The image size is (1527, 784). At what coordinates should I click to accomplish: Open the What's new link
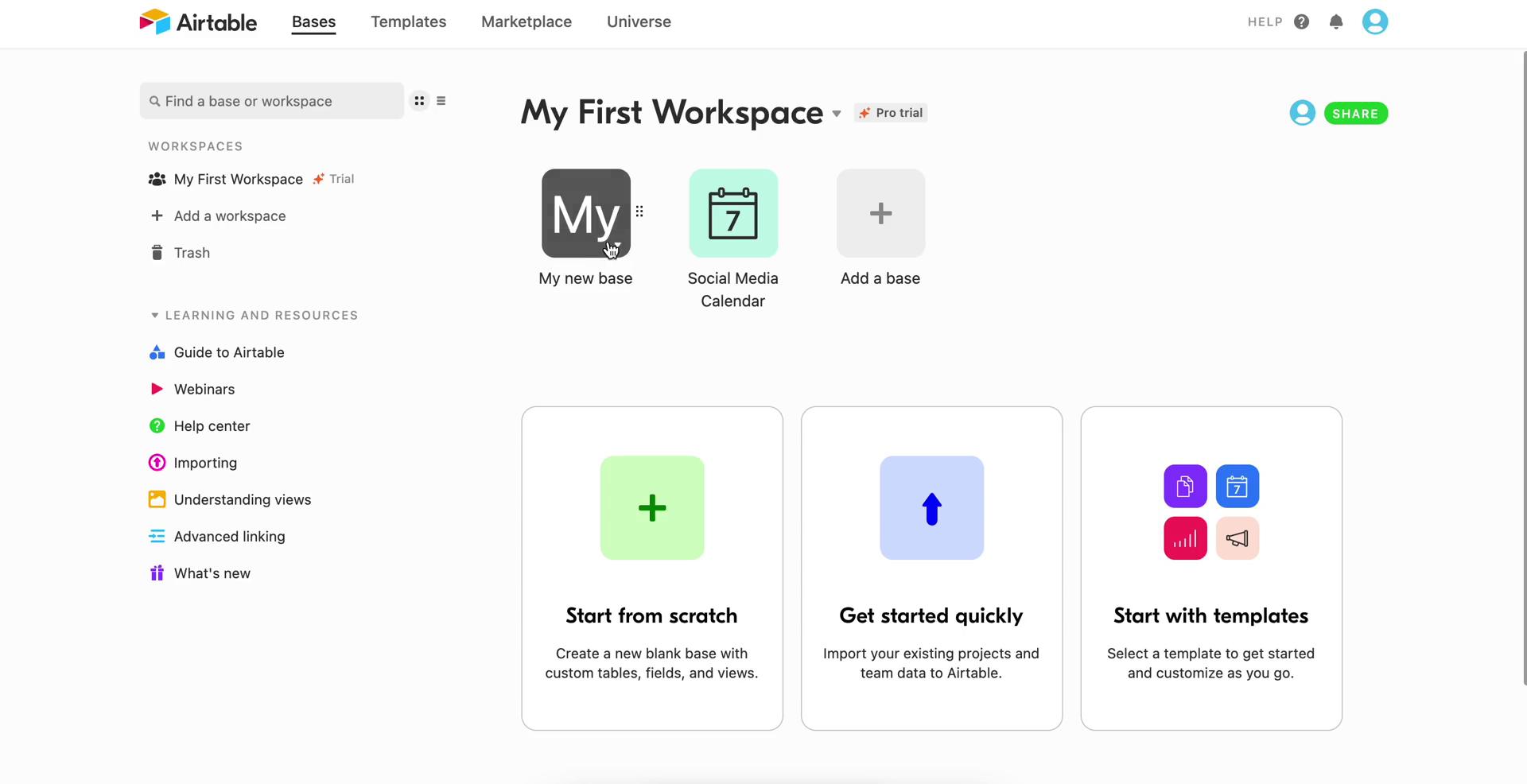click(212, 572)
